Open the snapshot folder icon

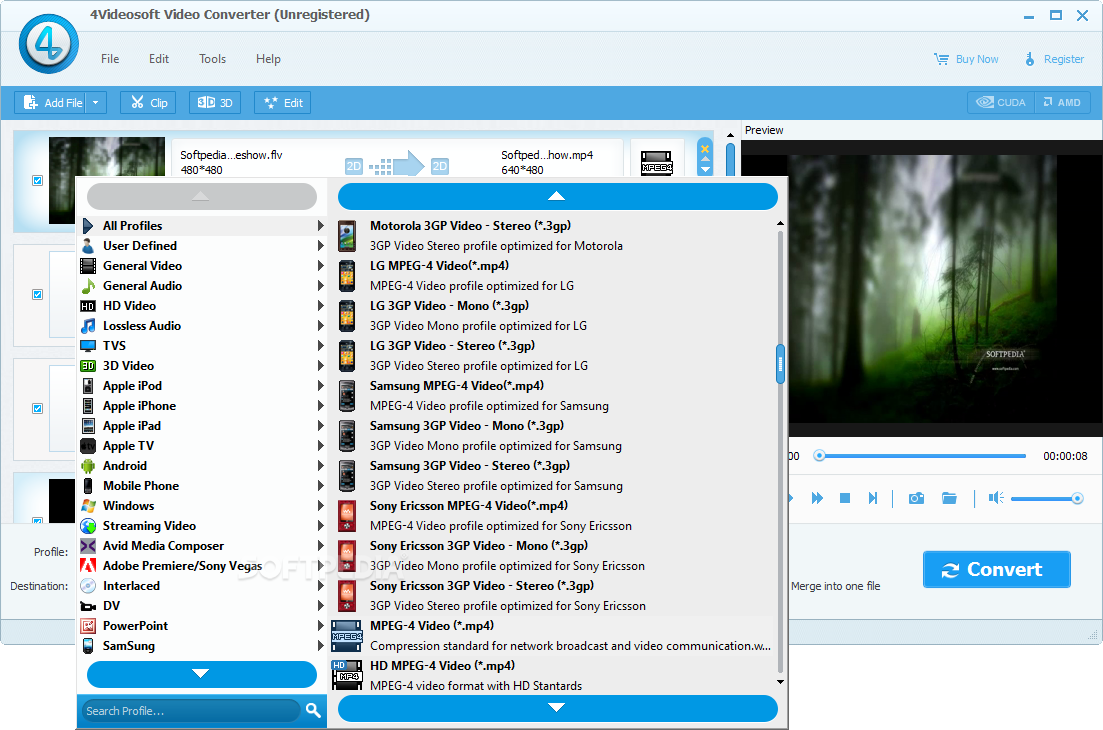click(949, 498)
